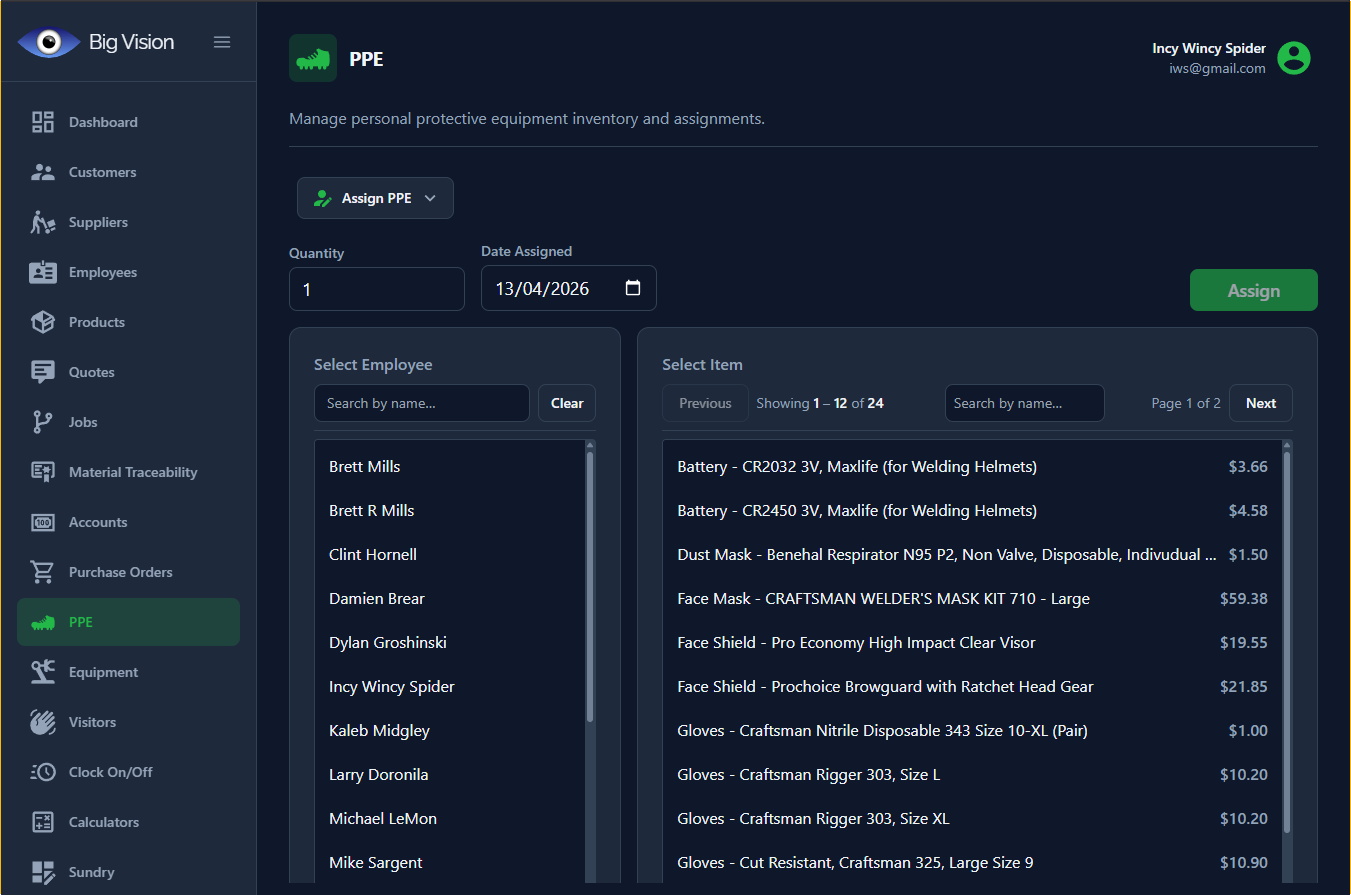Open the calendar picker icon in date field

(x=632, y=288)
